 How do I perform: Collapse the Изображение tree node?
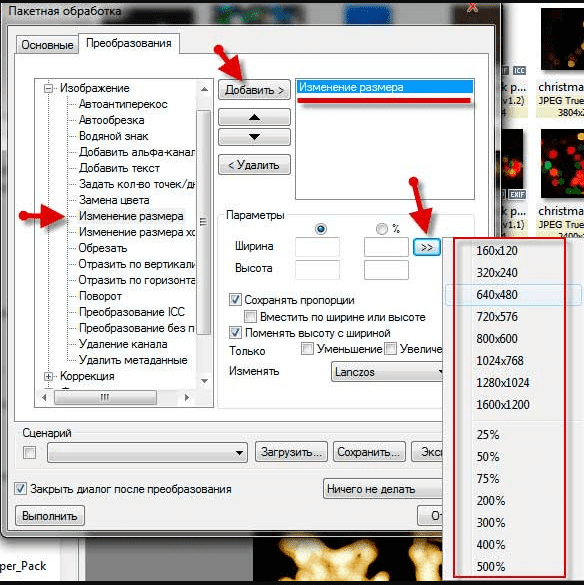pos(48,89)
